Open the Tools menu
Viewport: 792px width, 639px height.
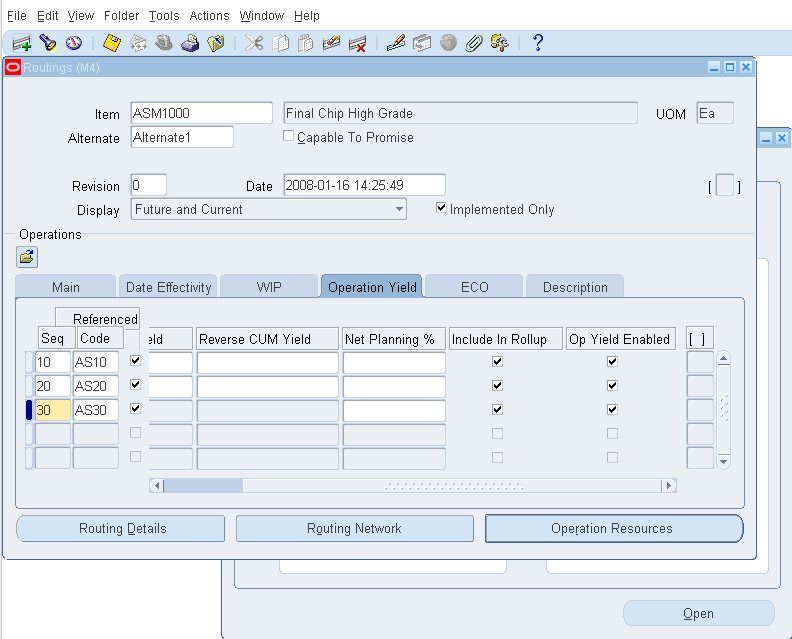tap(164, 16)
